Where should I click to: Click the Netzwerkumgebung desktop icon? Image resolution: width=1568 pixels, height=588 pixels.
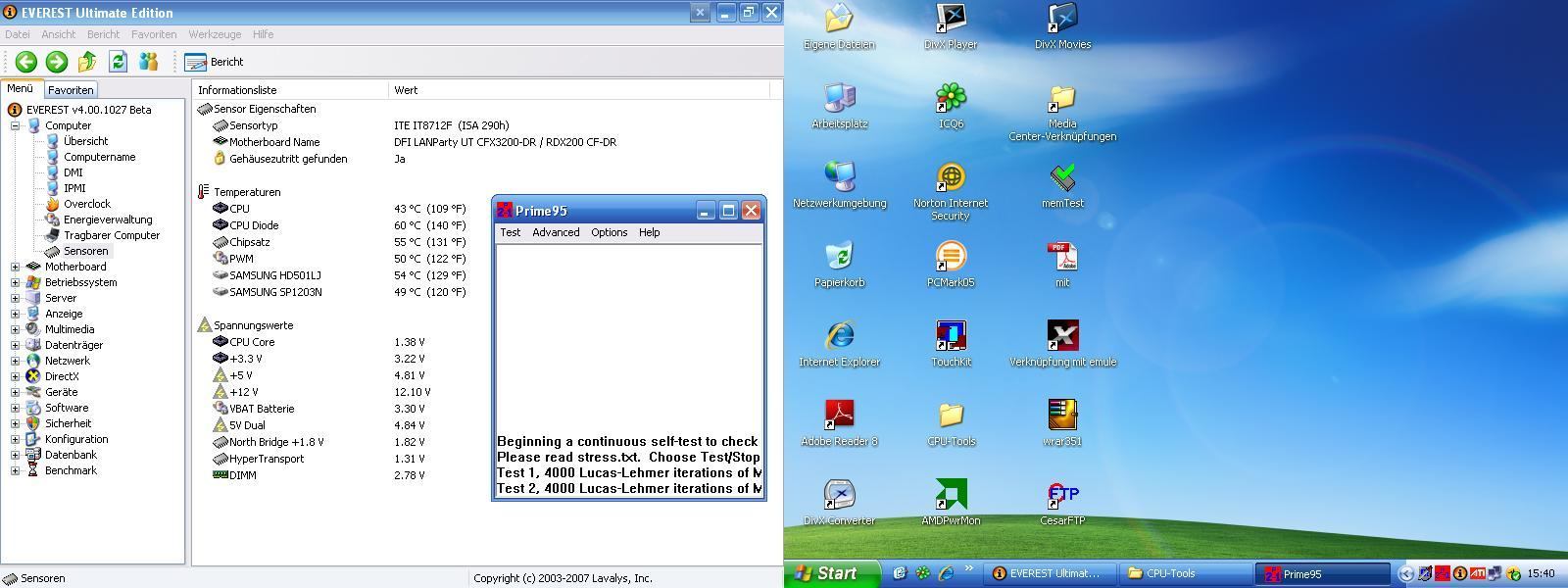click(x=839, y=185)
